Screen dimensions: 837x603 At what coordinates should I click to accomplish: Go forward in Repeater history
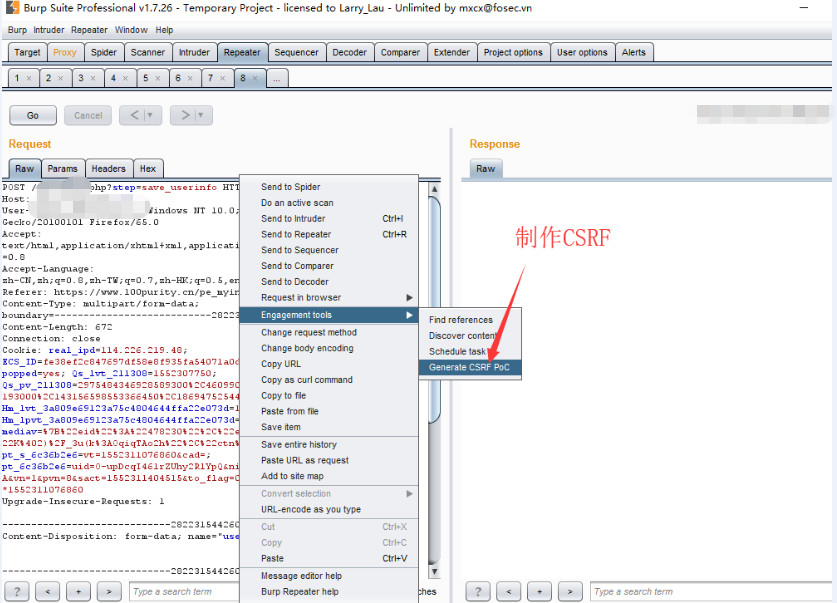coord(185,115)
